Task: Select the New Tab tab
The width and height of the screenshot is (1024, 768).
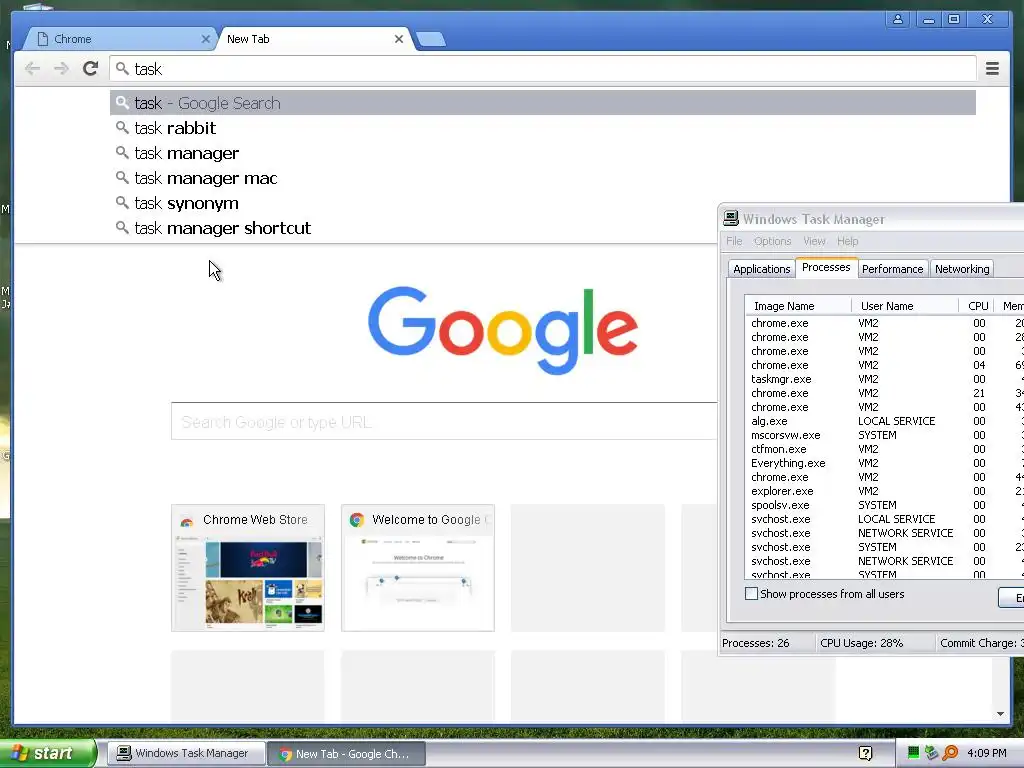Action: 313,39
